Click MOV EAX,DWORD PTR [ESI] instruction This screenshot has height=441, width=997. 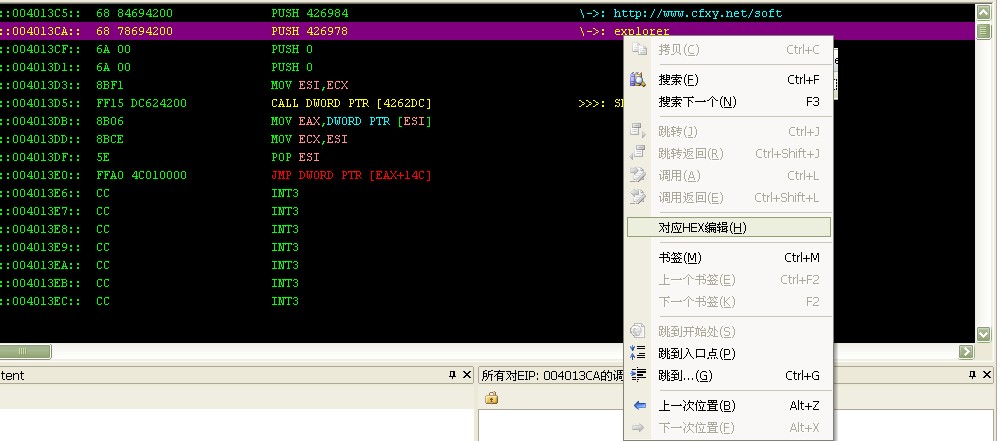[351, 121]
